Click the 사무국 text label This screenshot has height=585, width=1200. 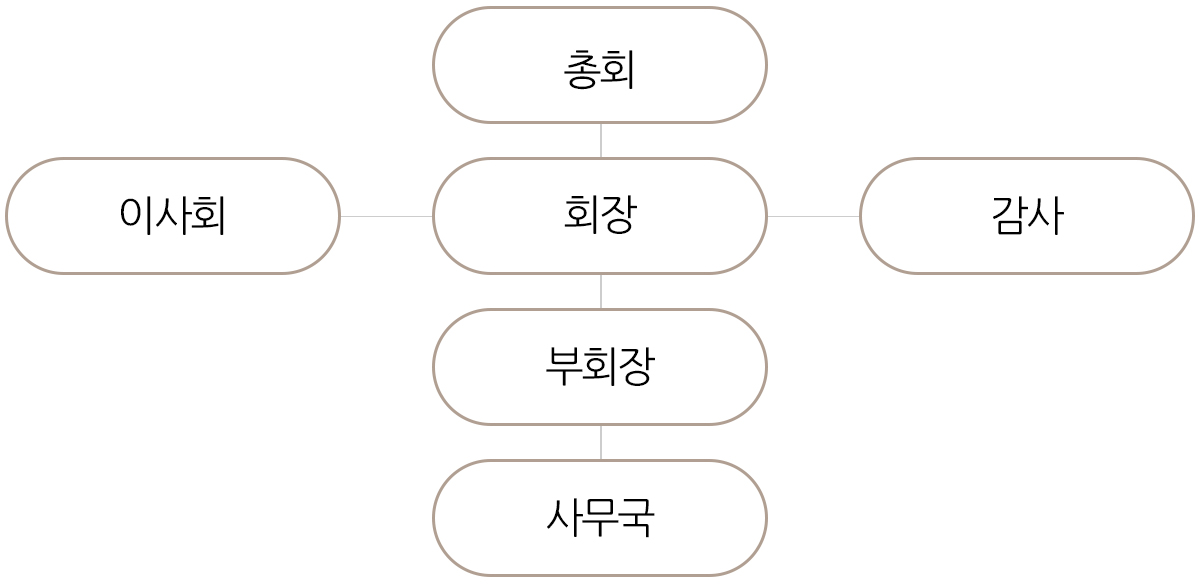(600, 518)
